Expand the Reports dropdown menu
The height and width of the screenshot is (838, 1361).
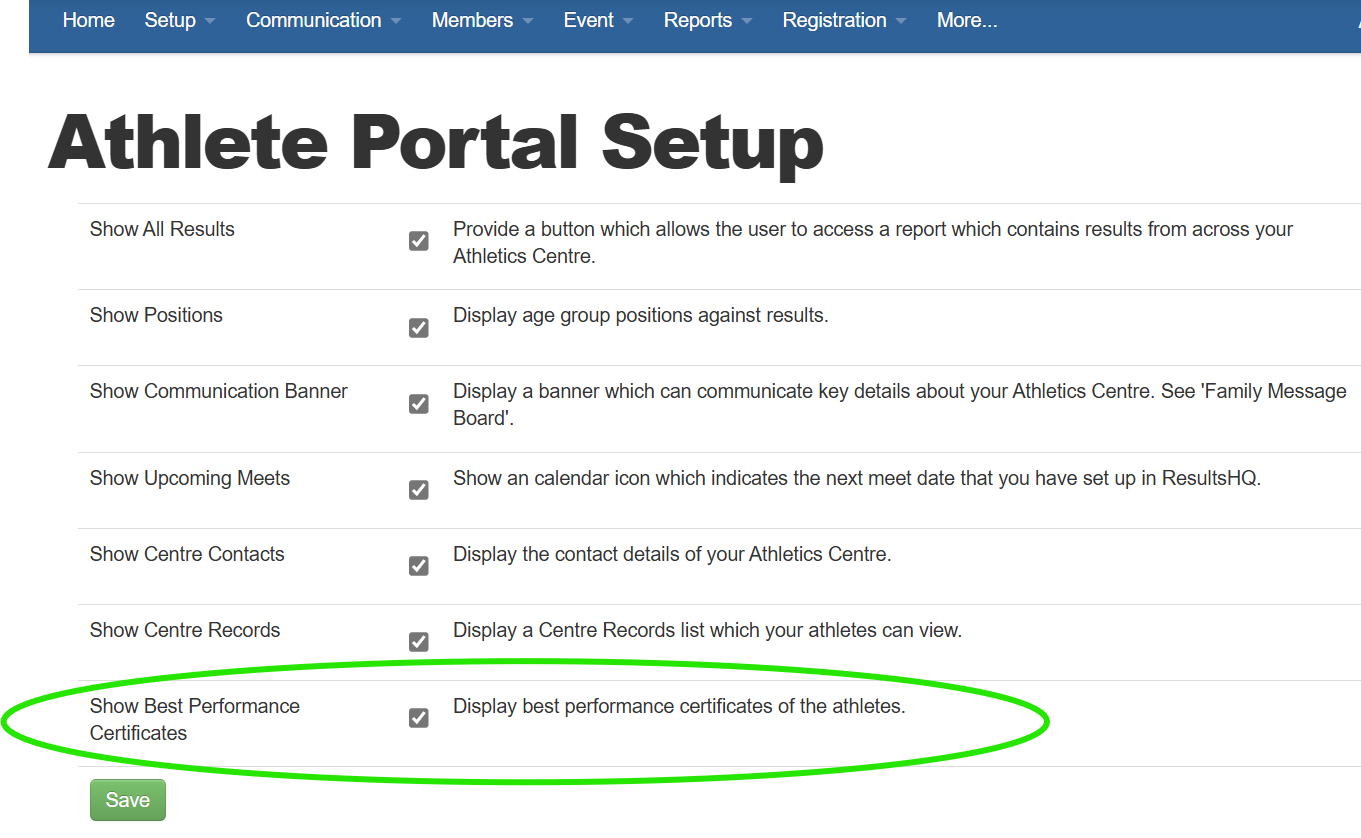(x=708, y=20)
